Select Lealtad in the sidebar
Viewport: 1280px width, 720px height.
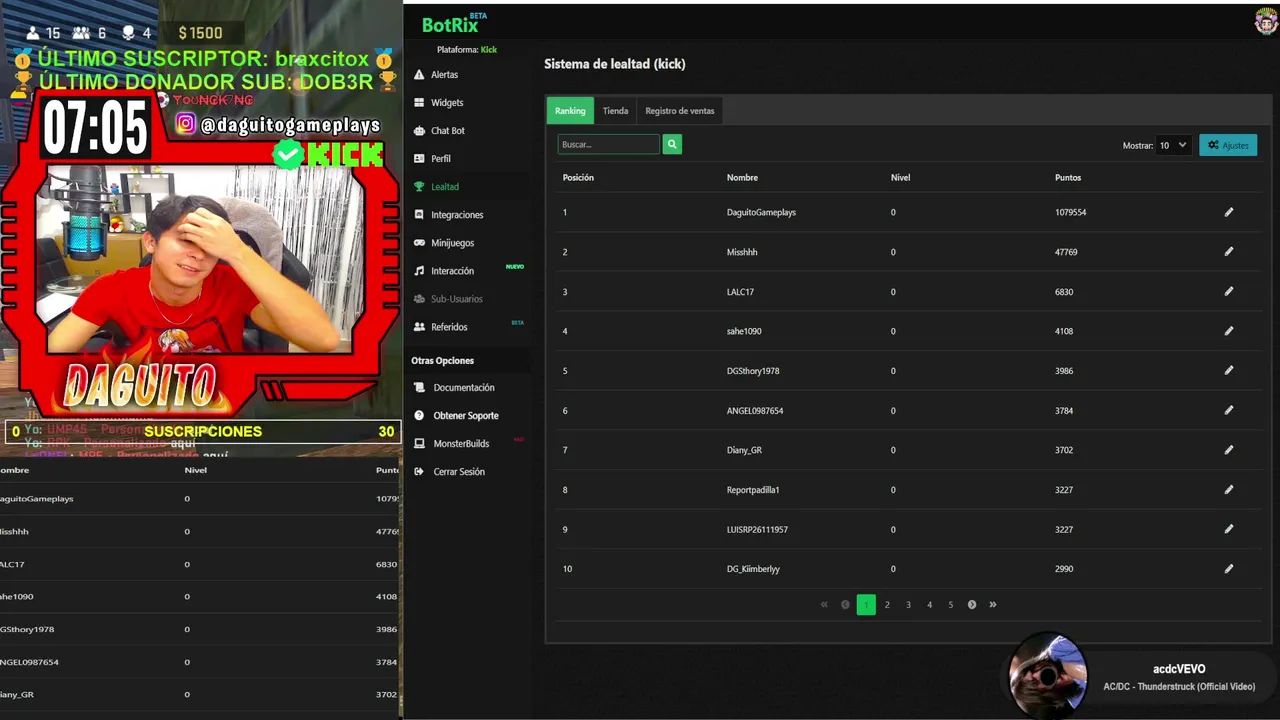pos(445,187)
